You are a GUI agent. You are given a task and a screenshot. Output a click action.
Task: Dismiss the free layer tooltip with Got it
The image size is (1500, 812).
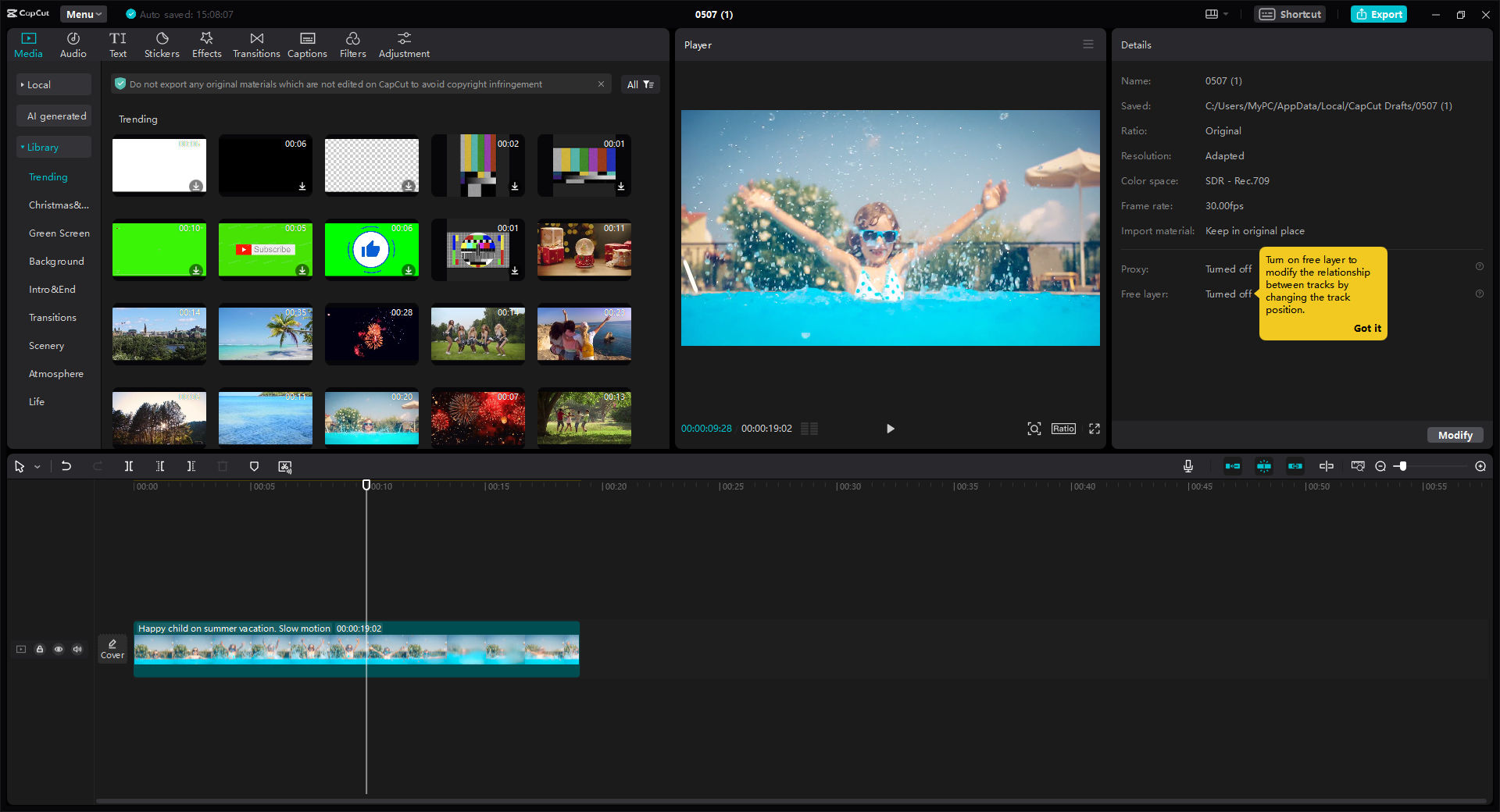click(1366, 328)
